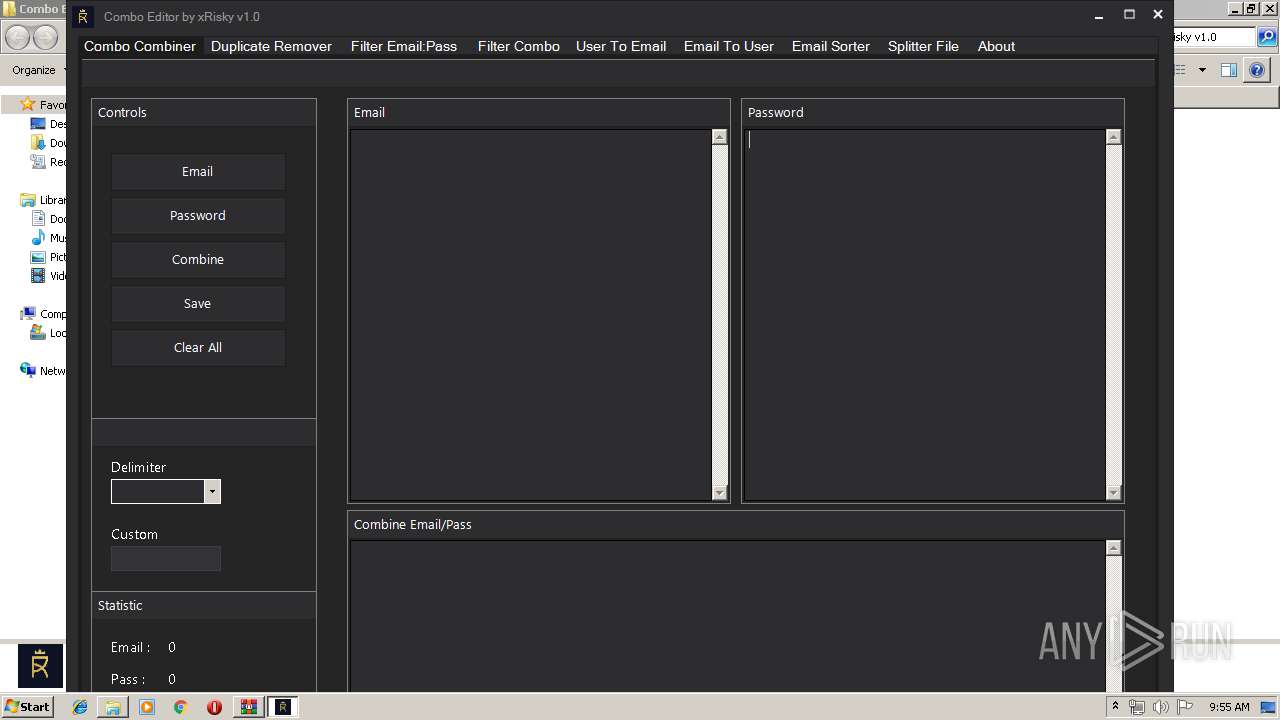Click the 9:55 AM system clock
Viewport: 1280px width, 720px height.
coord(1229,707)
